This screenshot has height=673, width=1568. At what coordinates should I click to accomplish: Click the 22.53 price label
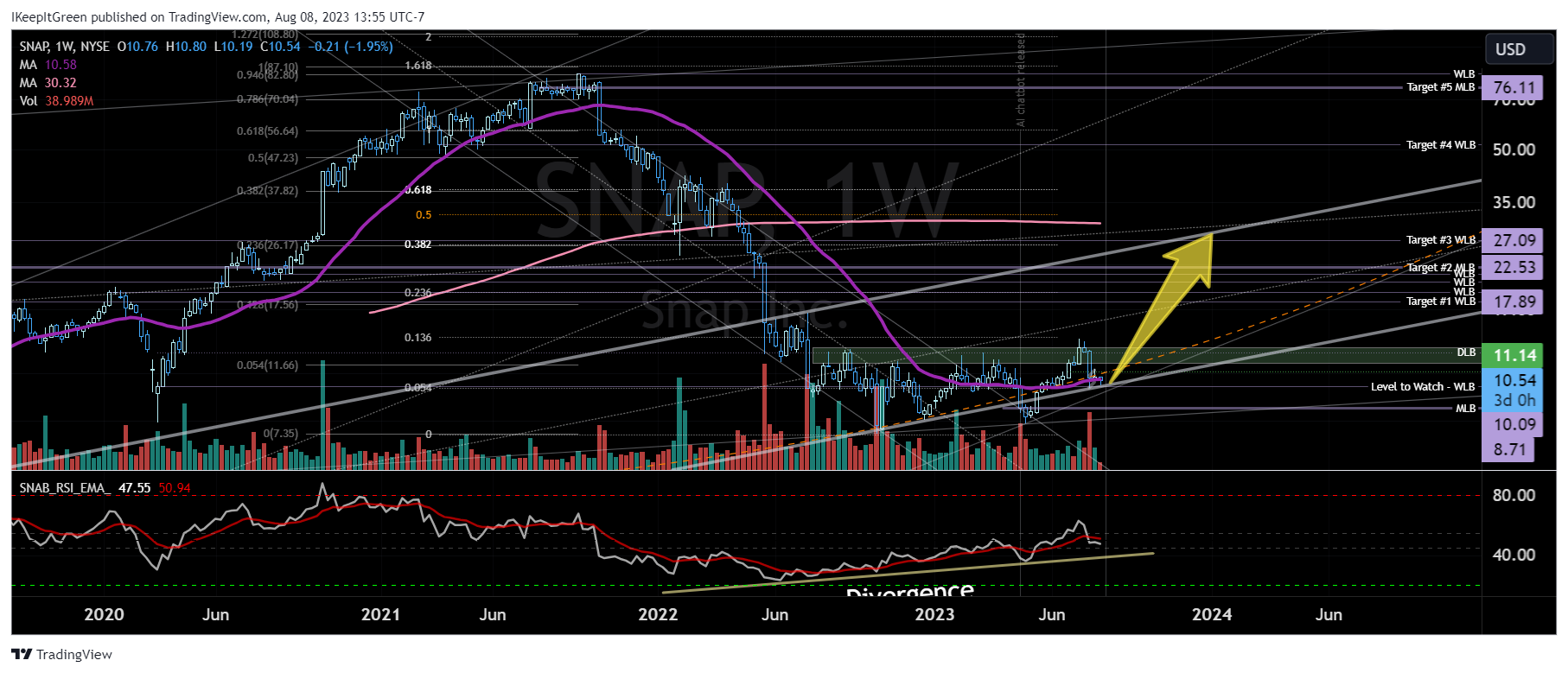pos(1514,267)
